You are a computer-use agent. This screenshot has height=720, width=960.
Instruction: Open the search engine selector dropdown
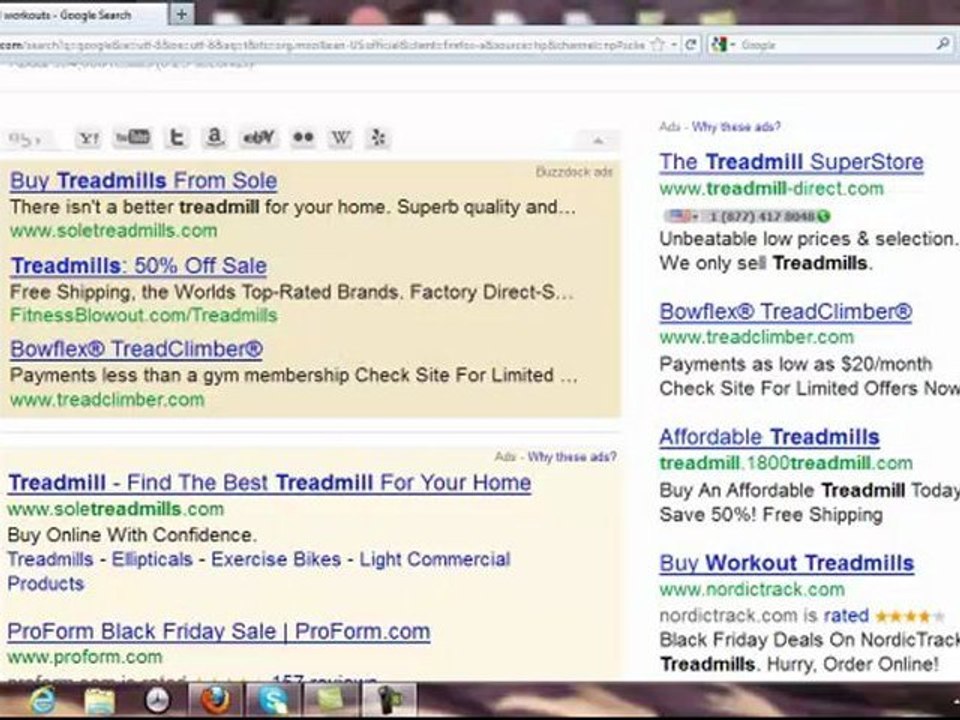(x=722, y=45)
